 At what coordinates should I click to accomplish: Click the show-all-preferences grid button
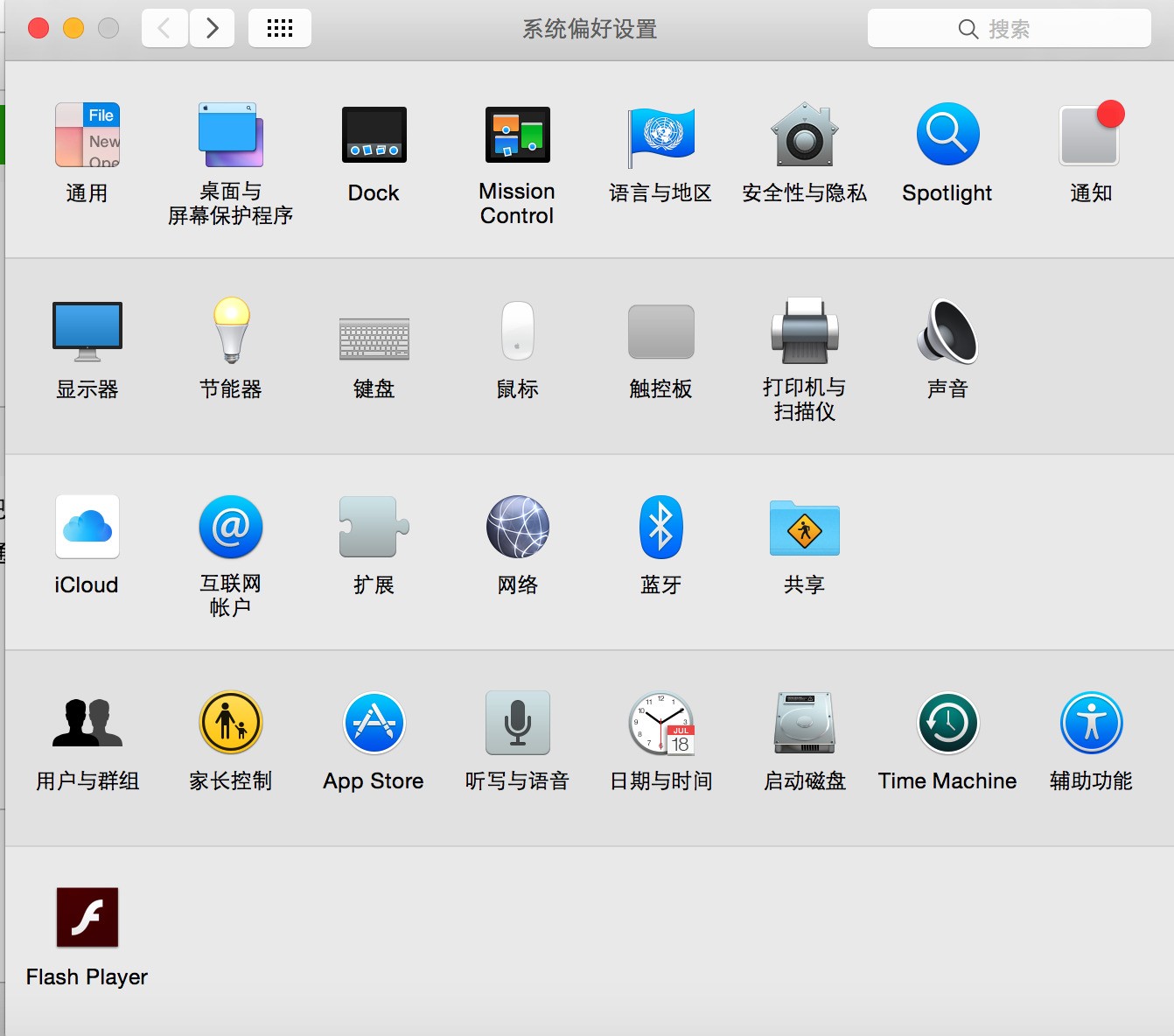pyautogui.click(x=280, y=27)
